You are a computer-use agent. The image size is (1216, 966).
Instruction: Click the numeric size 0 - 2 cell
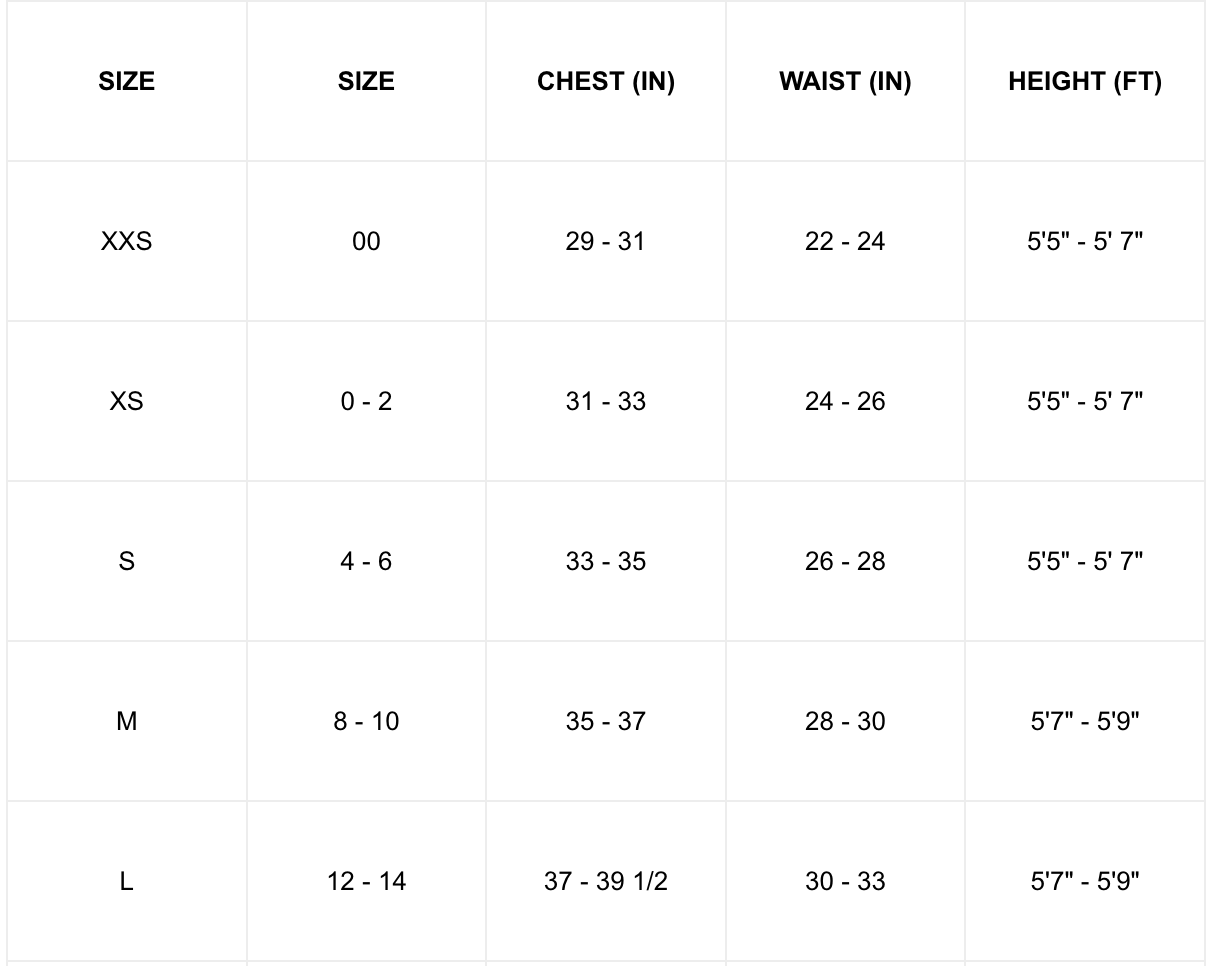coord(366,401)
